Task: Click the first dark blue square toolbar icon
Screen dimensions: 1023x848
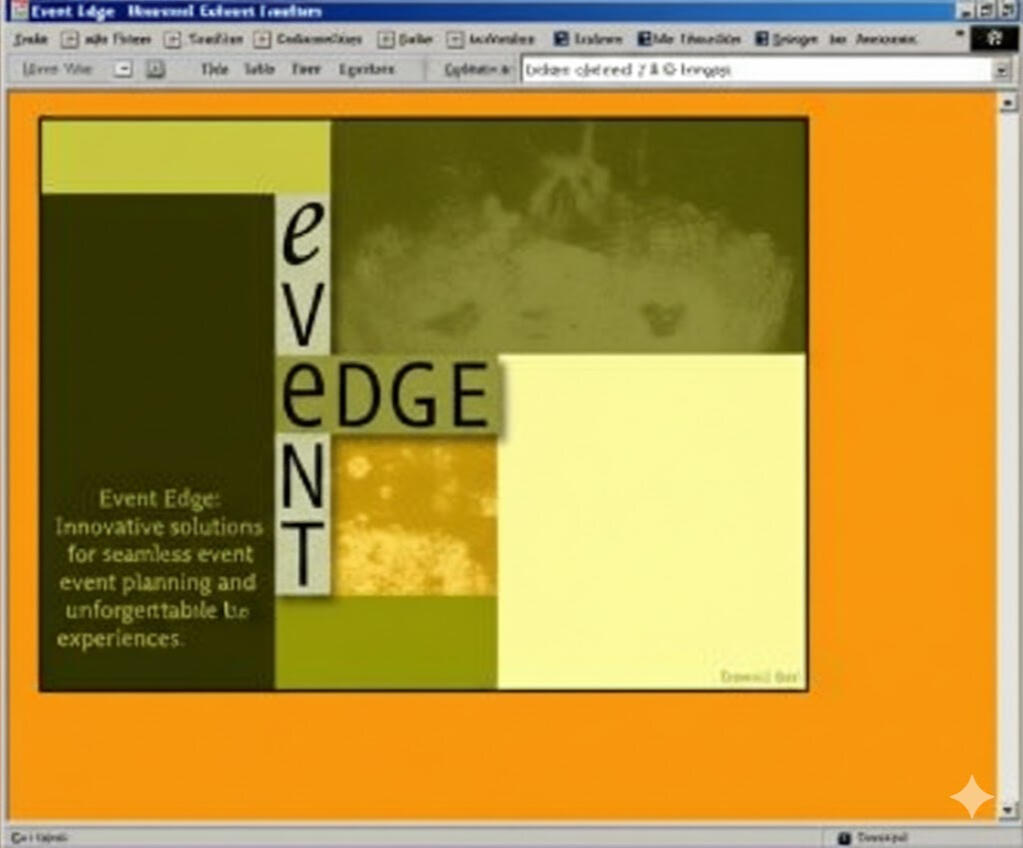Action: click(x=561, y=39)
